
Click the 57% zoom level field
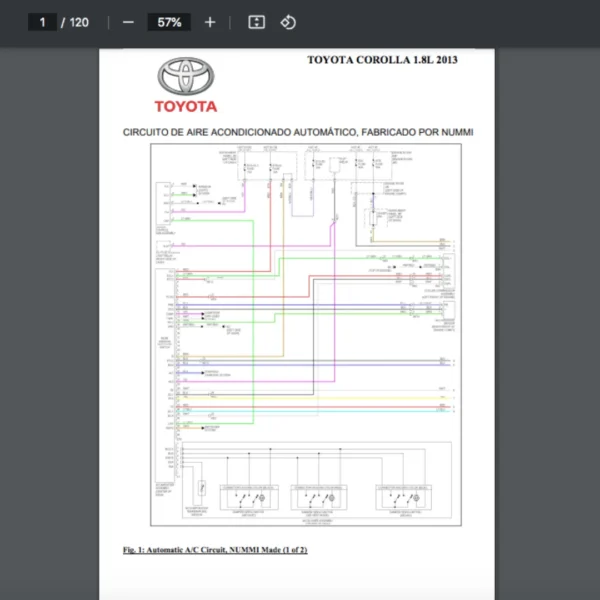169,22
